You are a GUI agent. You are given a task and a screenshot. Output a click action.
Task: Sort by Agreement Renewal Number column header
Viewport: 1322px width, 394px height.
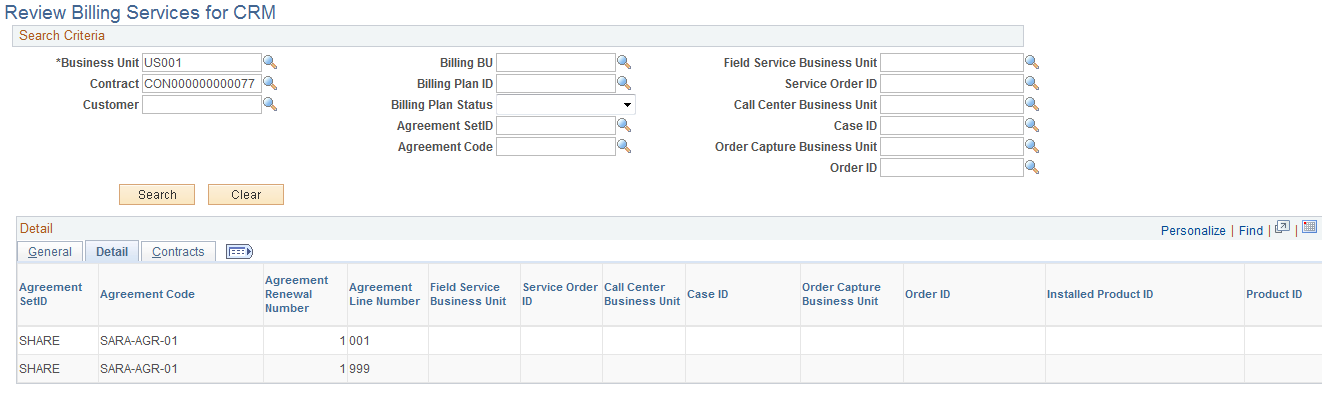tap(297, 294)
